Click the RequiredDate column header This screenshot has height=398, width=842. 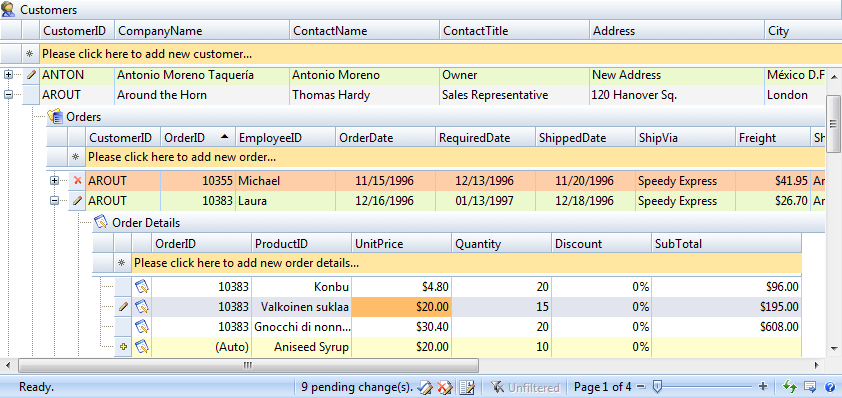pos(485,138)
